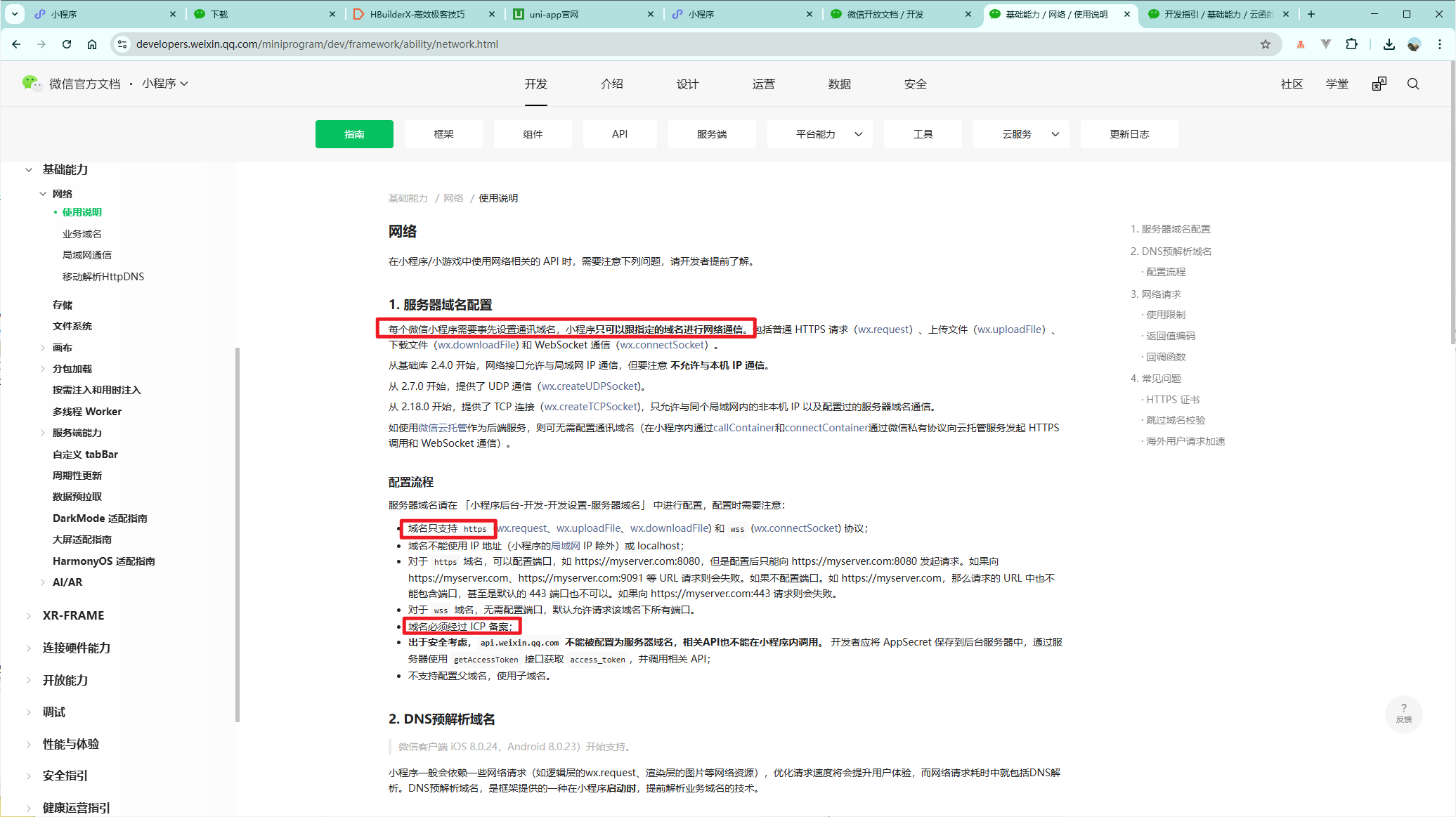Select the 服务端 sub-navigation tab
This screenshot has width=1456, height=817.
[x=712, y=134]
